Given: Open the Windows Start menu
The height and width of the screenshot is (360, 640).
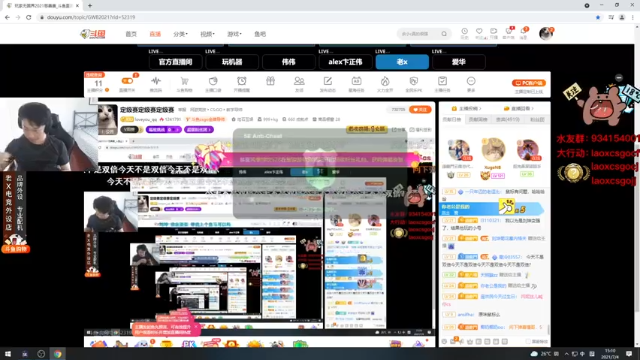Looking at the screenshot, I should pos(8,354).
